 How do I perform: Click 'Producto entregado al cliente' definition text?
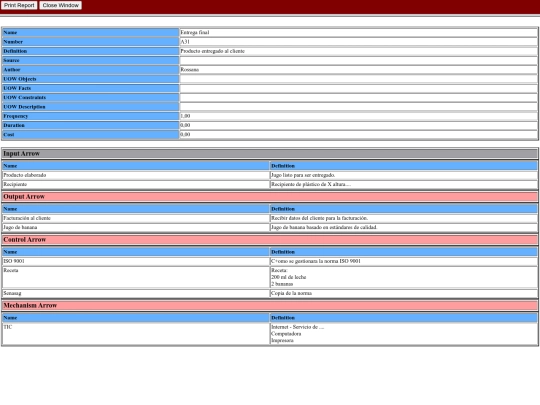[x=212, y=51]
